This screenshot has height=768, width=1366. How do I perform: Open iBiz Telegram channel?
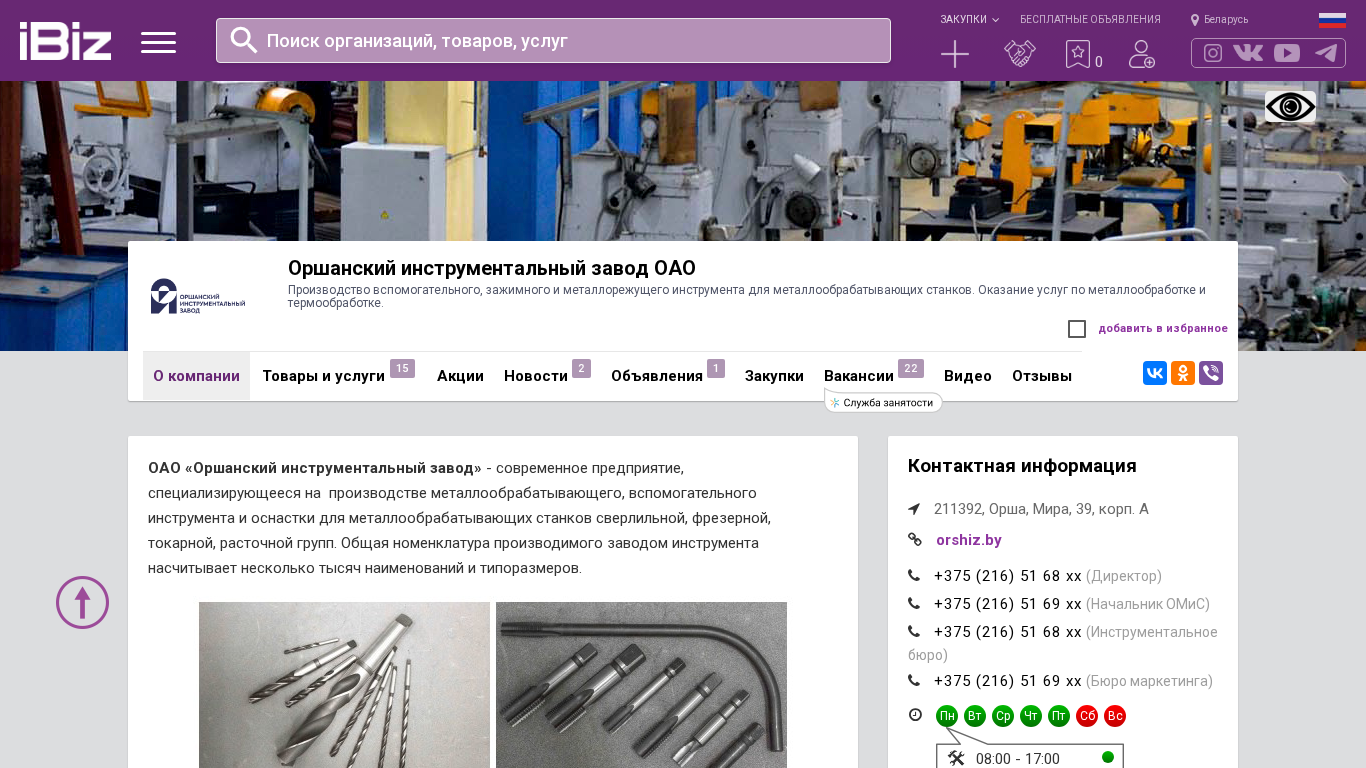[x=1326, y=53]
